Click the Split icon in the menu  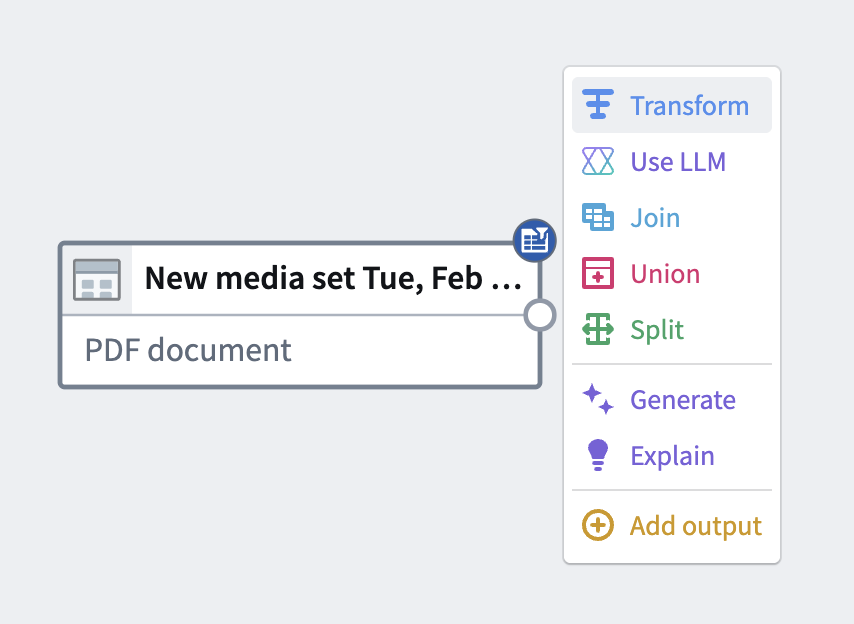tap(598, 329)
